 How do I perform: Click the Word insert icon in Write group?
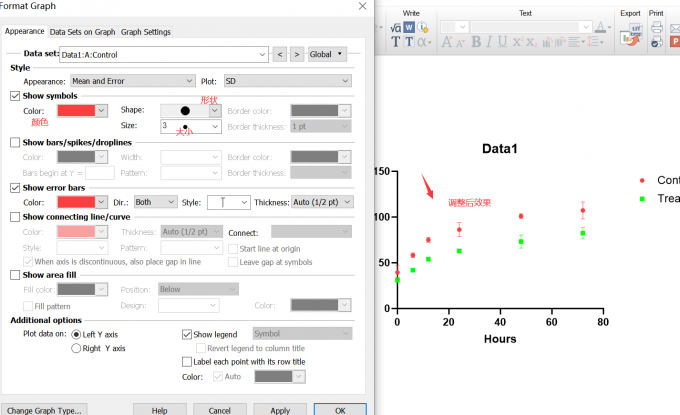(409, 27)
